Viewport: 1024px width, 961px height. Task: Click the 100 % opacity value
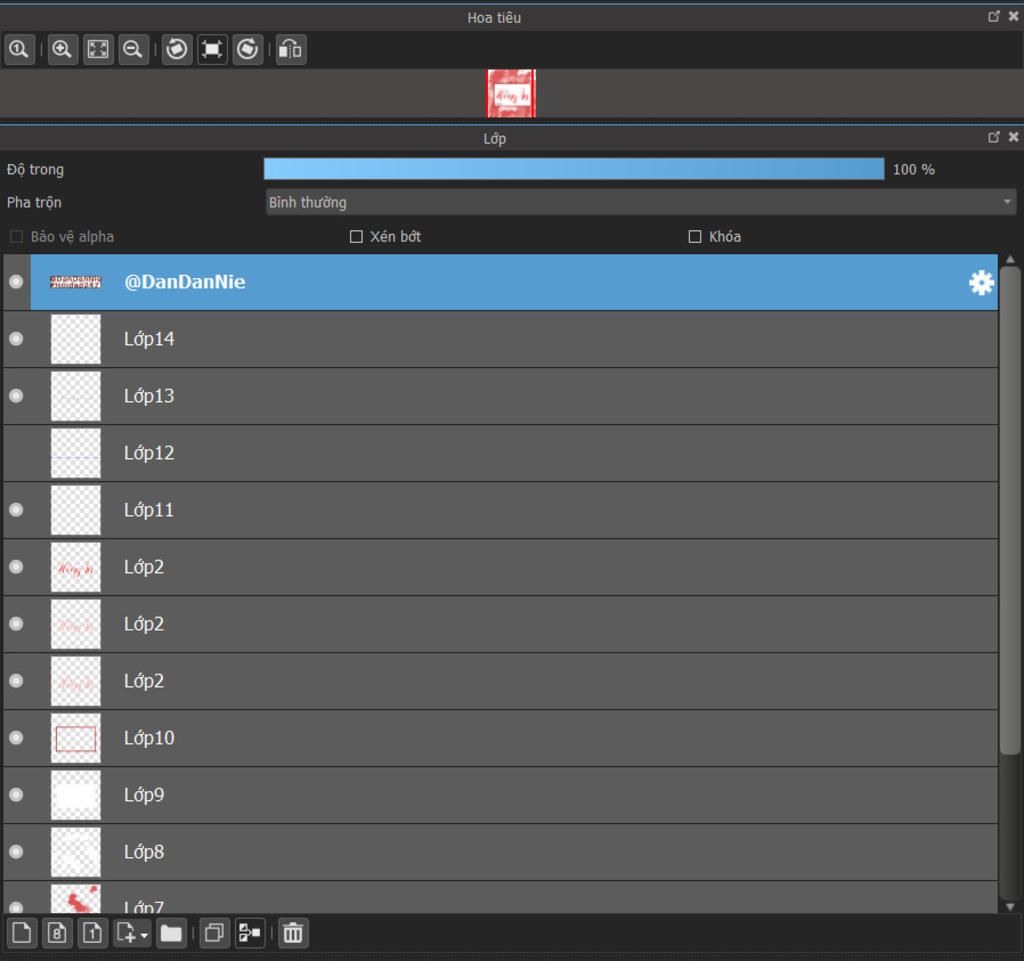914,170
